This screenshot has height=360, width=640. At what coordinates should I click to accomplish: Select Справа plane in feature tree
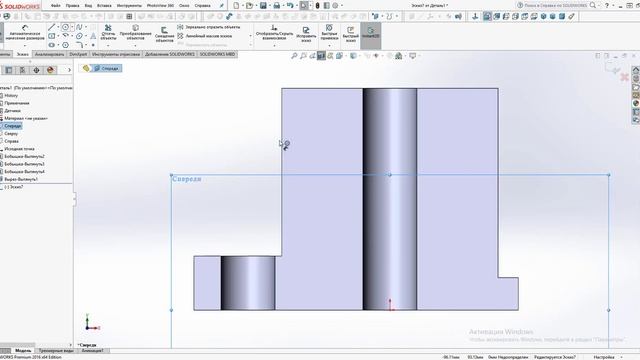click(11, 141)
